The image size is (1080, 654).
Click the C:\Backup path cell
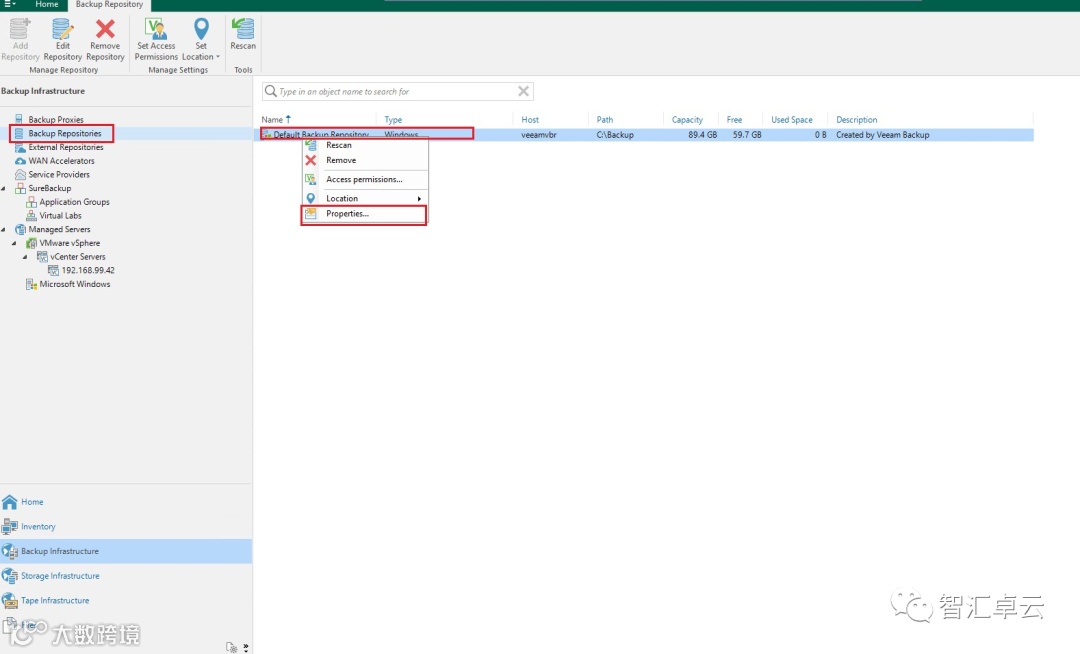pos(615,135)
